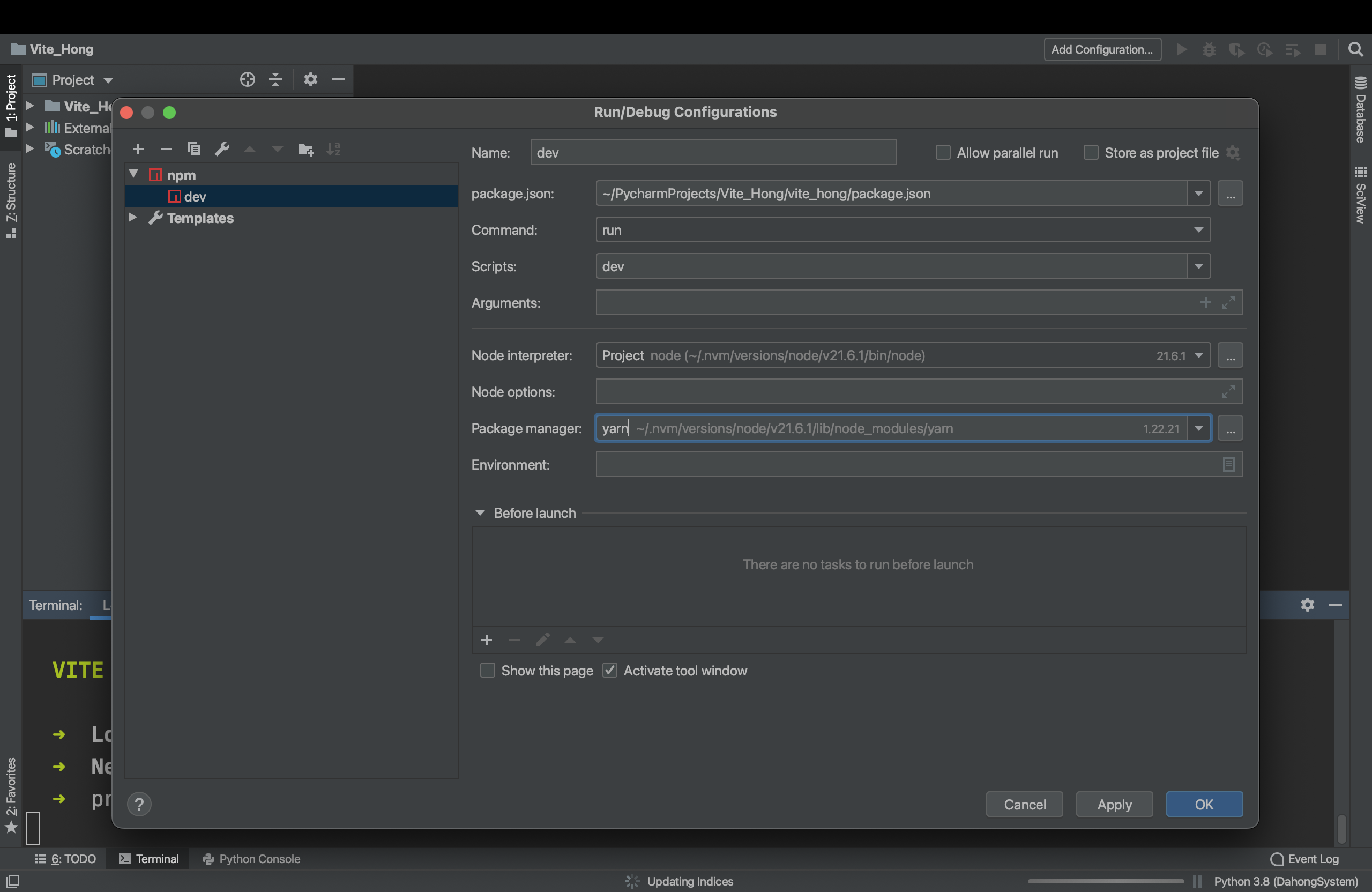Open the Favorites side tab

coord(12,794)
